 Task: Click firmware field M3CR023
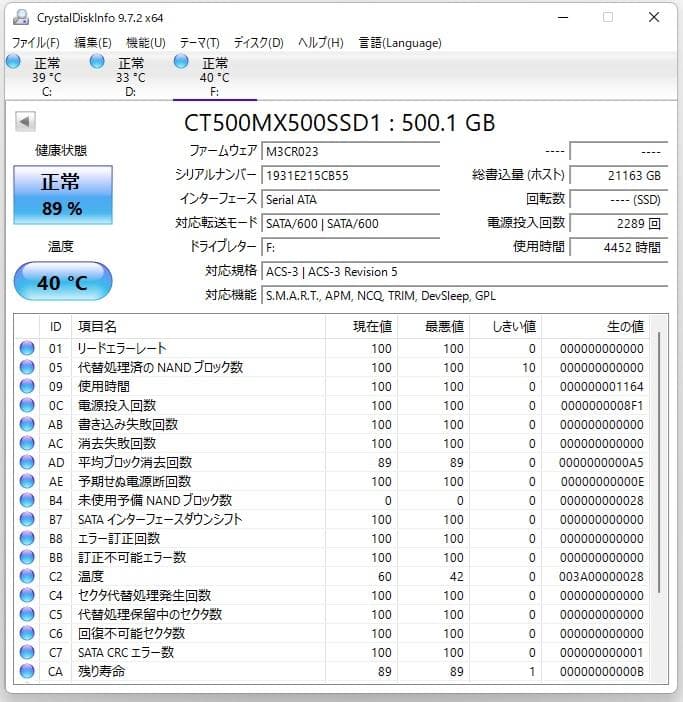click(351, 151)
